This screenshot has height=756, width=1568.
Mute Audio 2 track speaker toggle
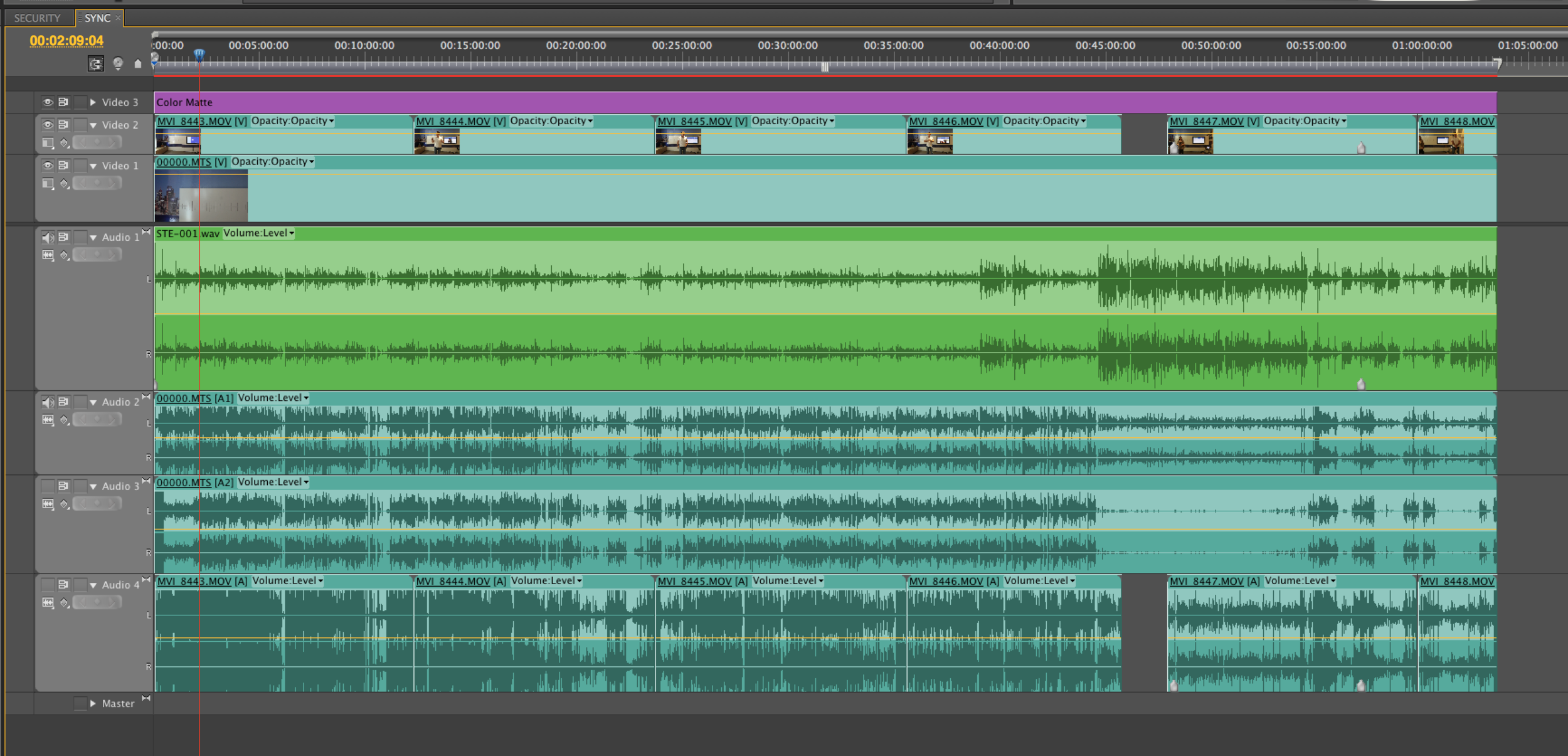48,402
